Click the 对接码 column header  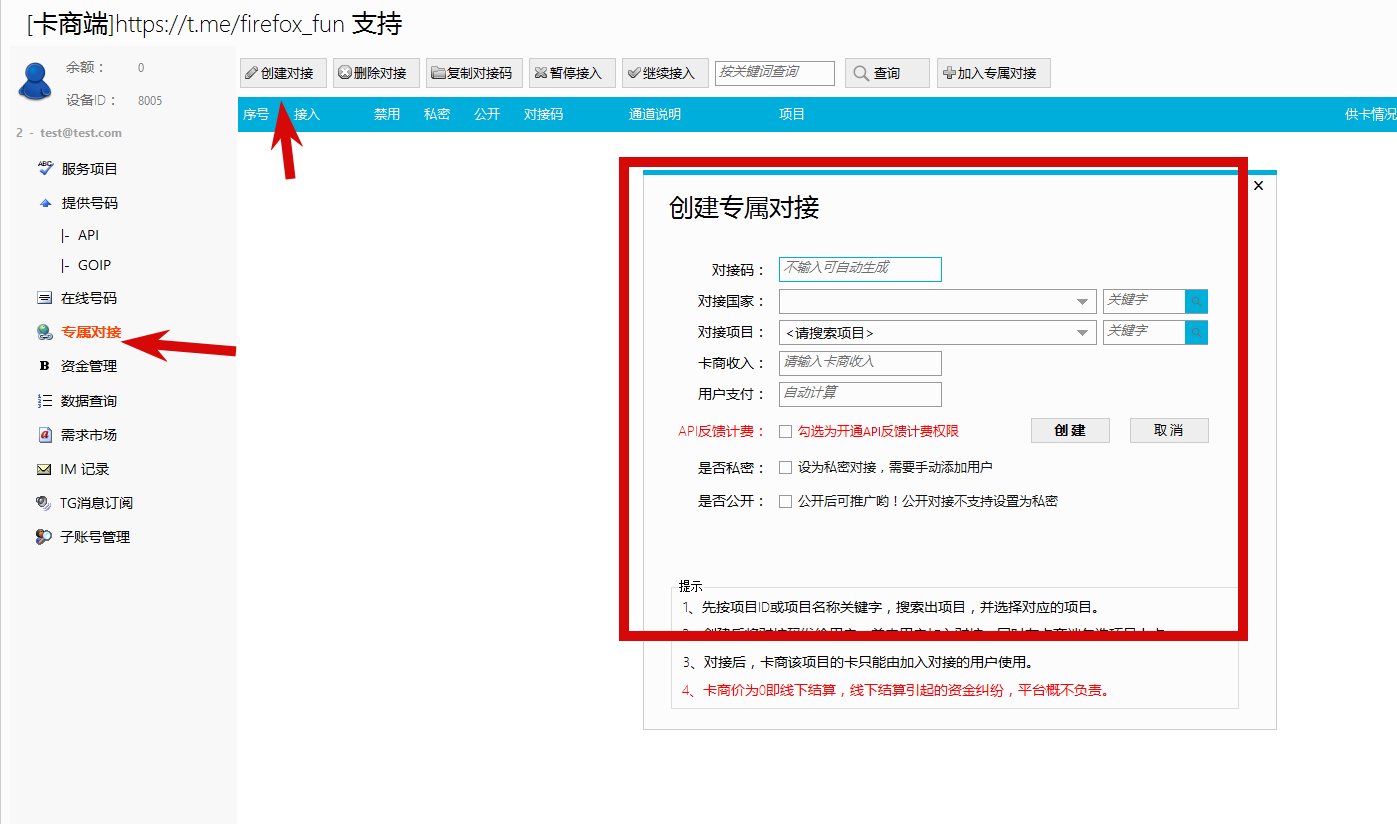[544, 115]
